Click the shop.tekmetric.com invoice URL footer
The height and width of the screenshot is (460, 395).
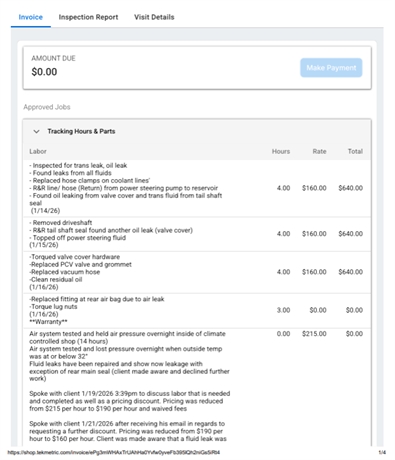[x=114, y=452]
